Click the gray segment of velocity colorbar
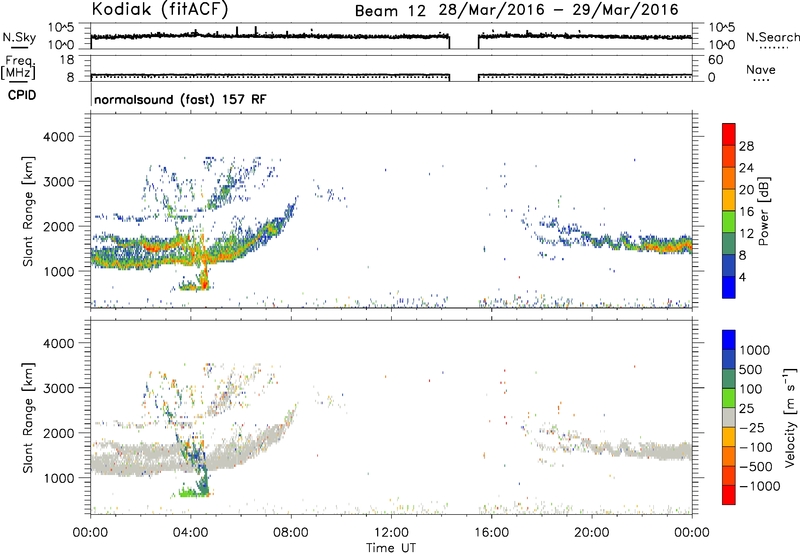 (x=729, y=418)
